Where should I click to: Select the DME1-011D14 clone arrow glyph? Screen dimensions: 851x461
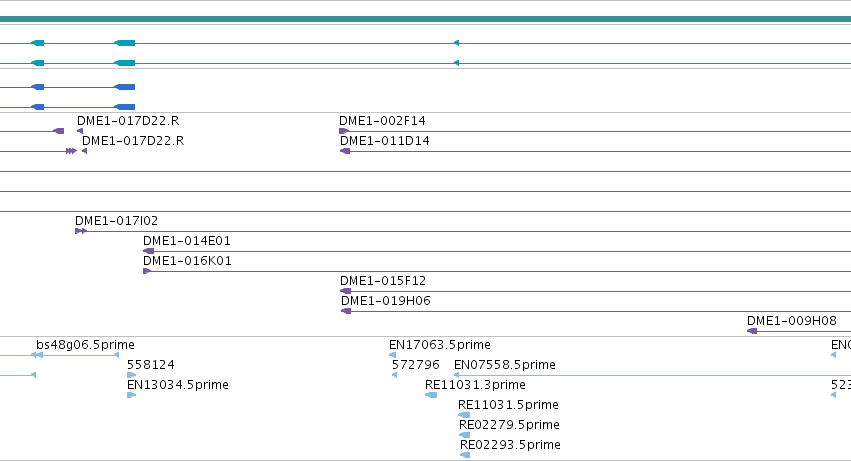coord(345,151)
